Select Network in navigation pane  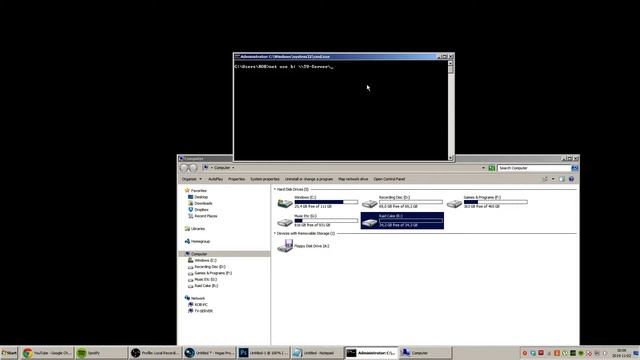198,298
